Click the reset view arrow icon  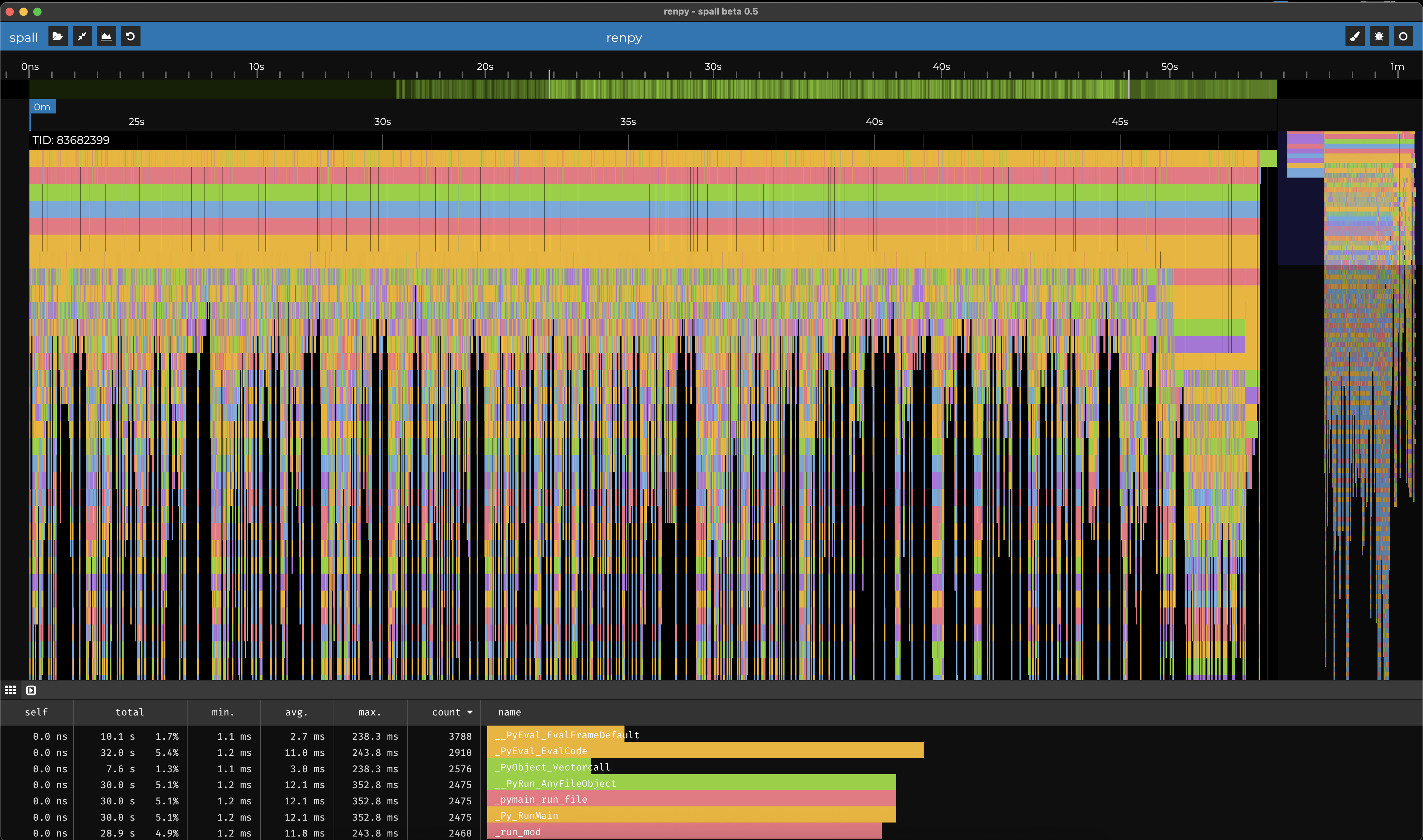pos(130,37)
